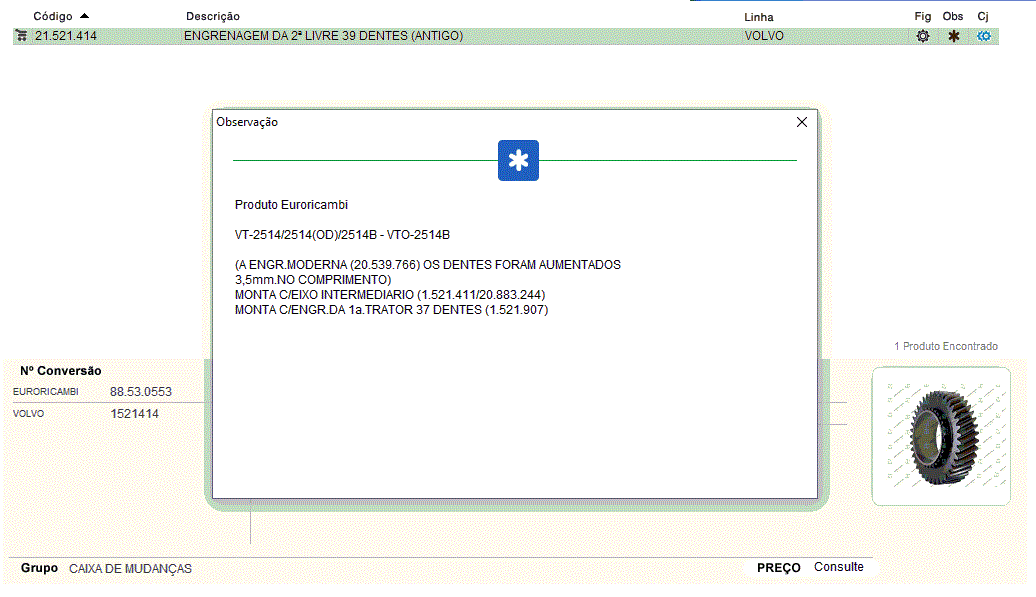Open the Cj blue gears icon

(984, 36)
